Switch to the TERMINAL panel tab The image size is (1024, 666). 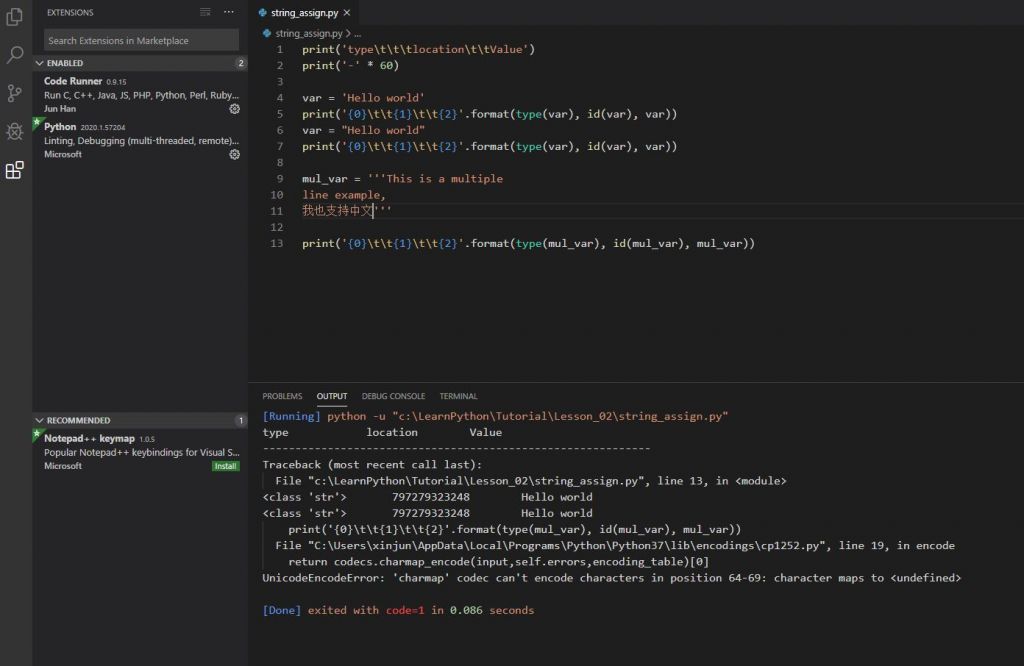458,396
